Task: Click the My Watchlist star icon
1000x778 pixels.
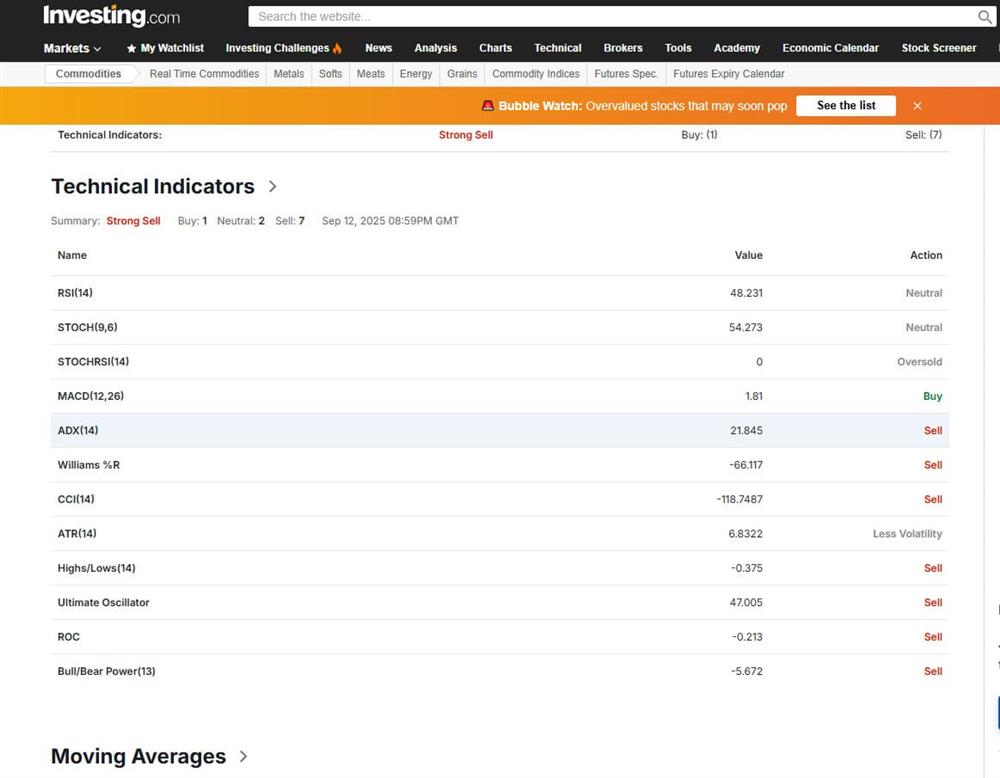Action: point(131,48)
